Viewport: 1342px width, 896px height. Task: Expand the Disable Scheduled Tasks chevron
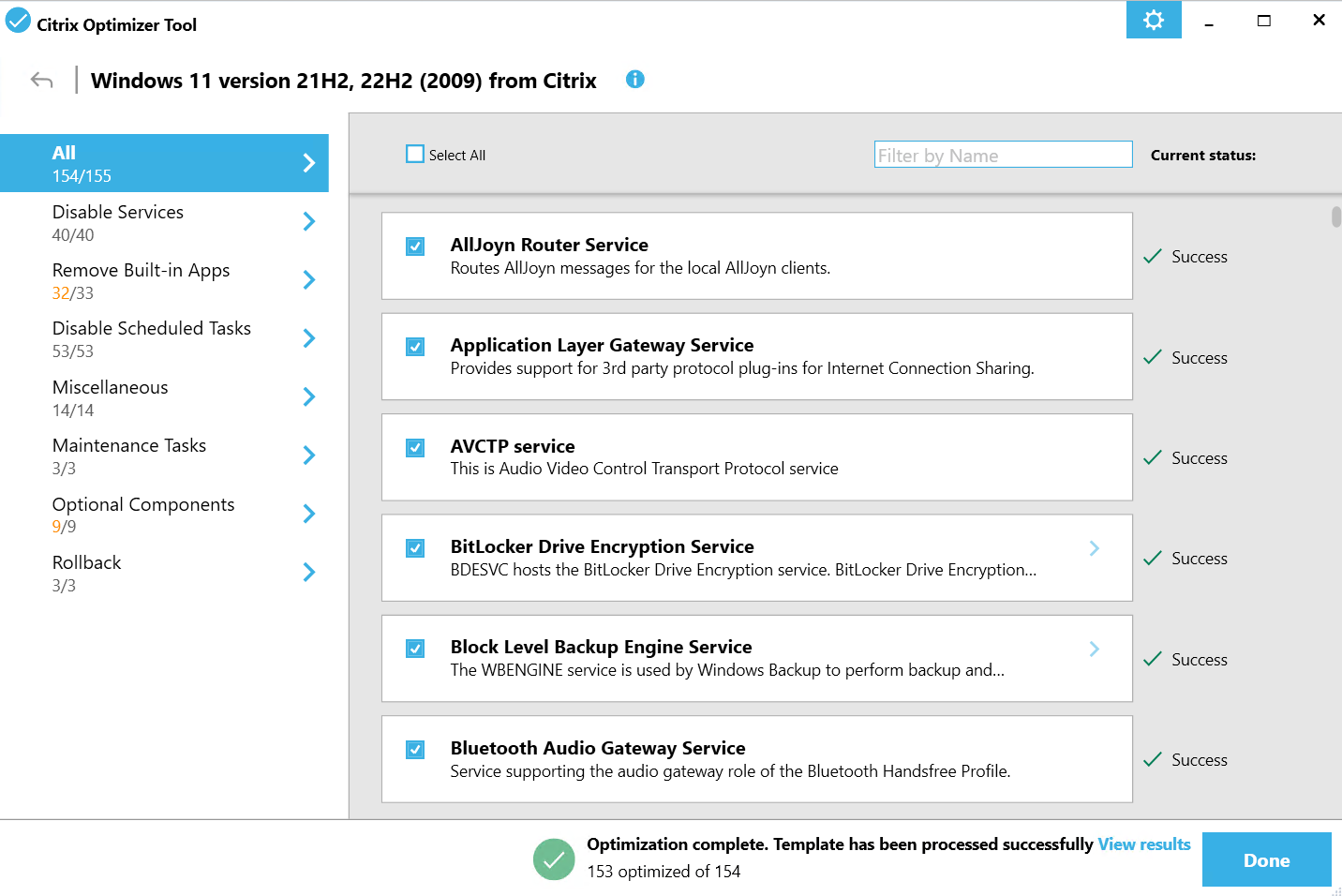point(309,338)
